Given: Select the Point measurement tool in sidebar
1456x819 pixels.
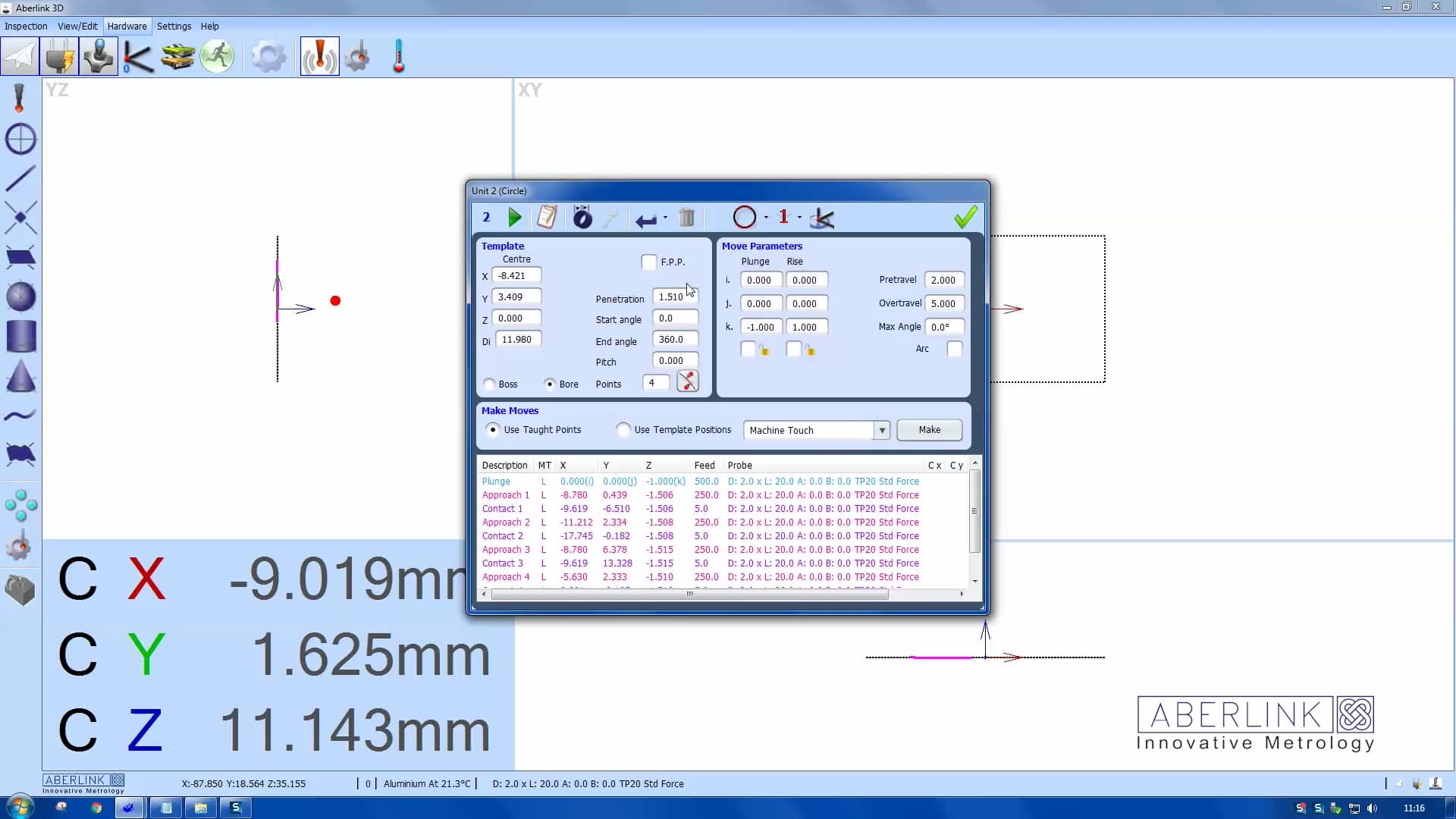Looking at the screenshot, I should click(20, 218).
